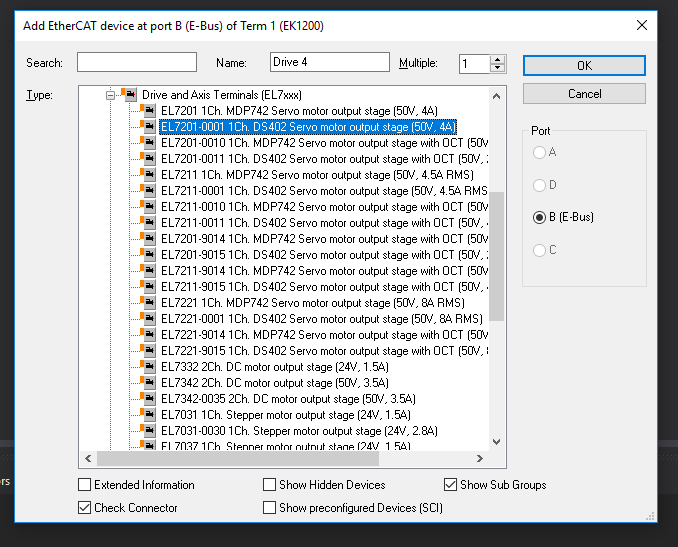Click the EL7201-0001 DS402 device icon
This screenshot has height=547, width=678.
[148, 127]
